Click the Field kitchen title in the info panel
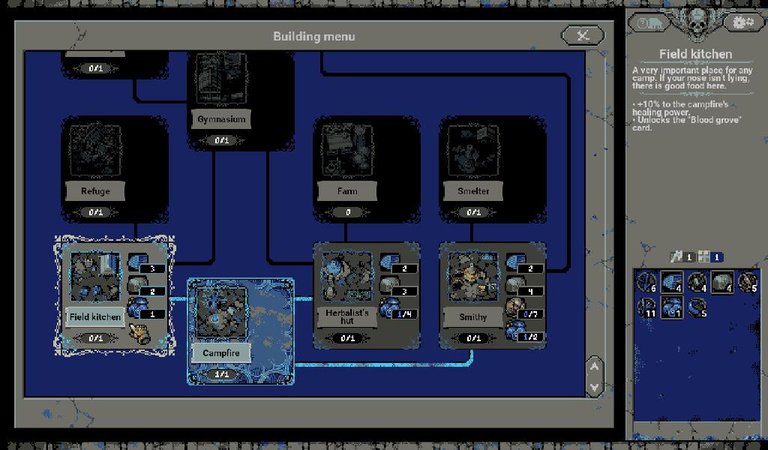This screenshot has width=768, height=450. pos(696,54)
